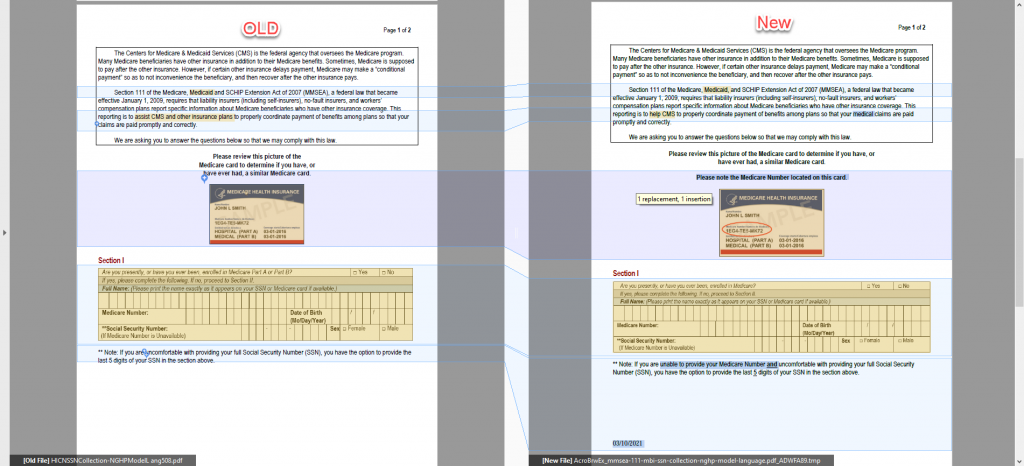1024x466 pixels.
Task: Check 'Male' box in new file form
Action: [x=900, y=341]
